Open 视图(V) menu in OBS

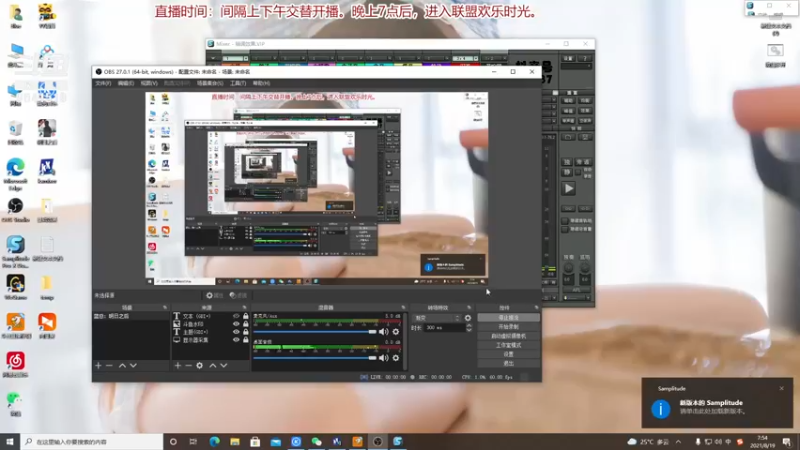pyautogui.click(x=149, y=83)
